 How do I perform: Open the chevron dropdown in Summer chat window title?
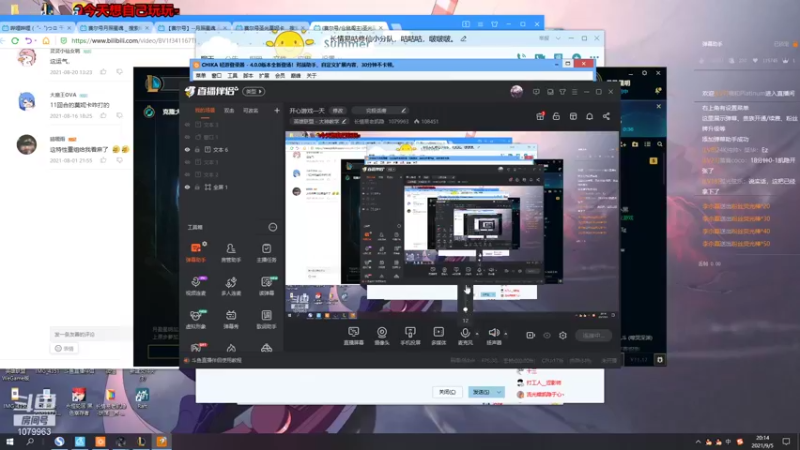click(558, 38)
